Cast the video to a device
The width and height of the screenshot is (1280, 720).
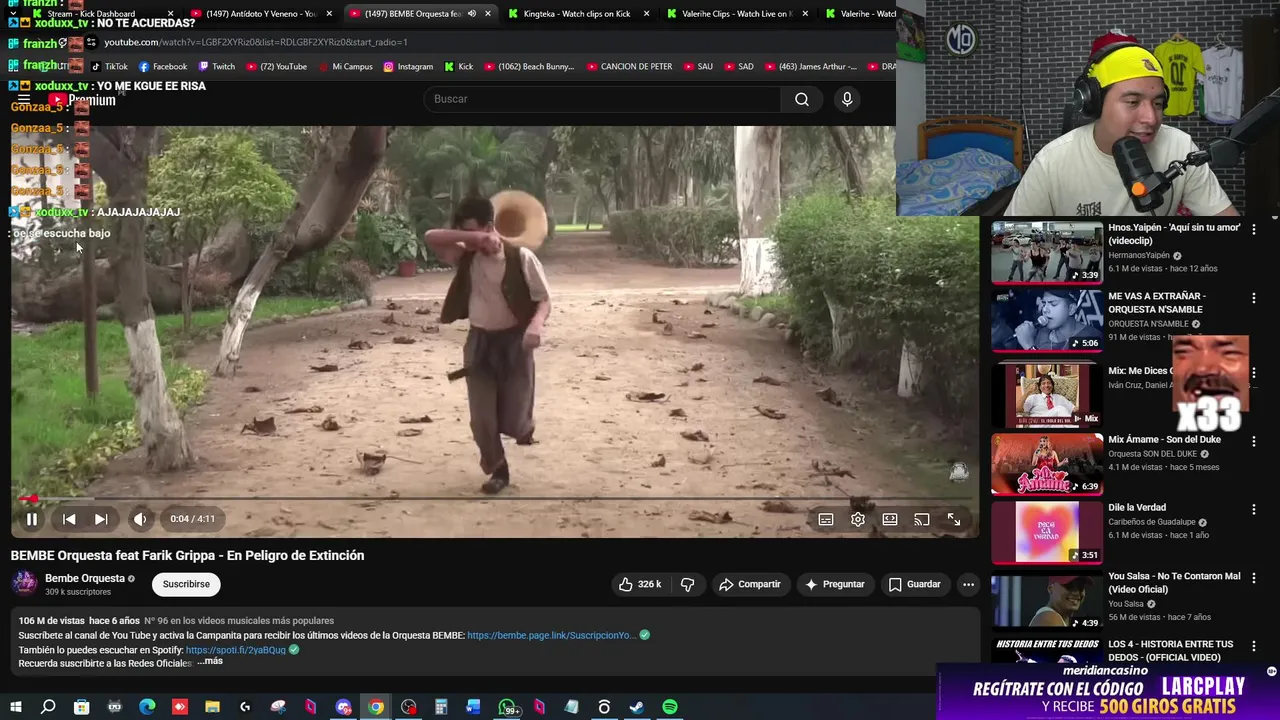[x=922, y=520]
